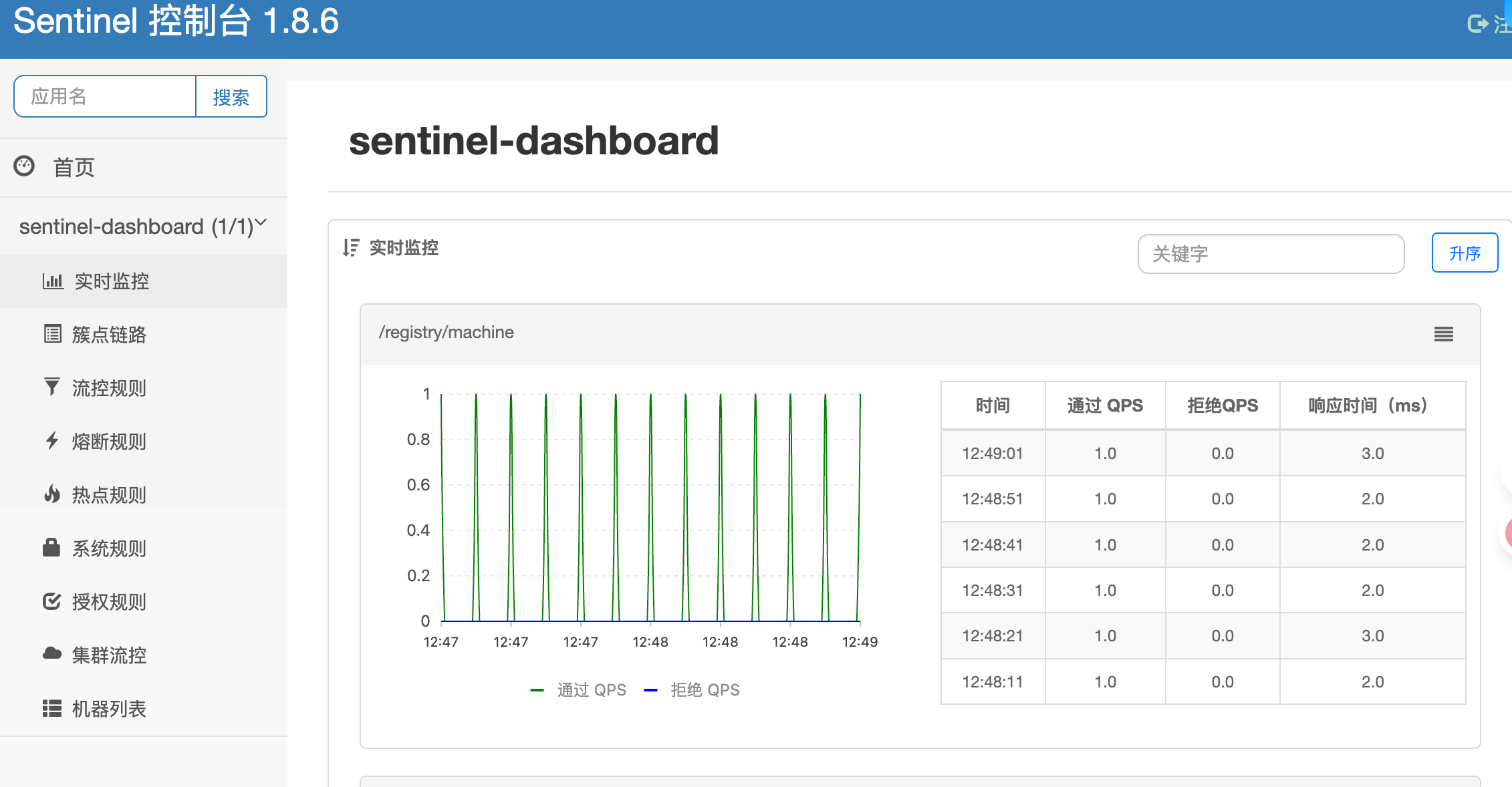This screenshot has width=1512, height=787.
Task: Click the list icon for 簇点链路
Action: (x=53, y=333)
